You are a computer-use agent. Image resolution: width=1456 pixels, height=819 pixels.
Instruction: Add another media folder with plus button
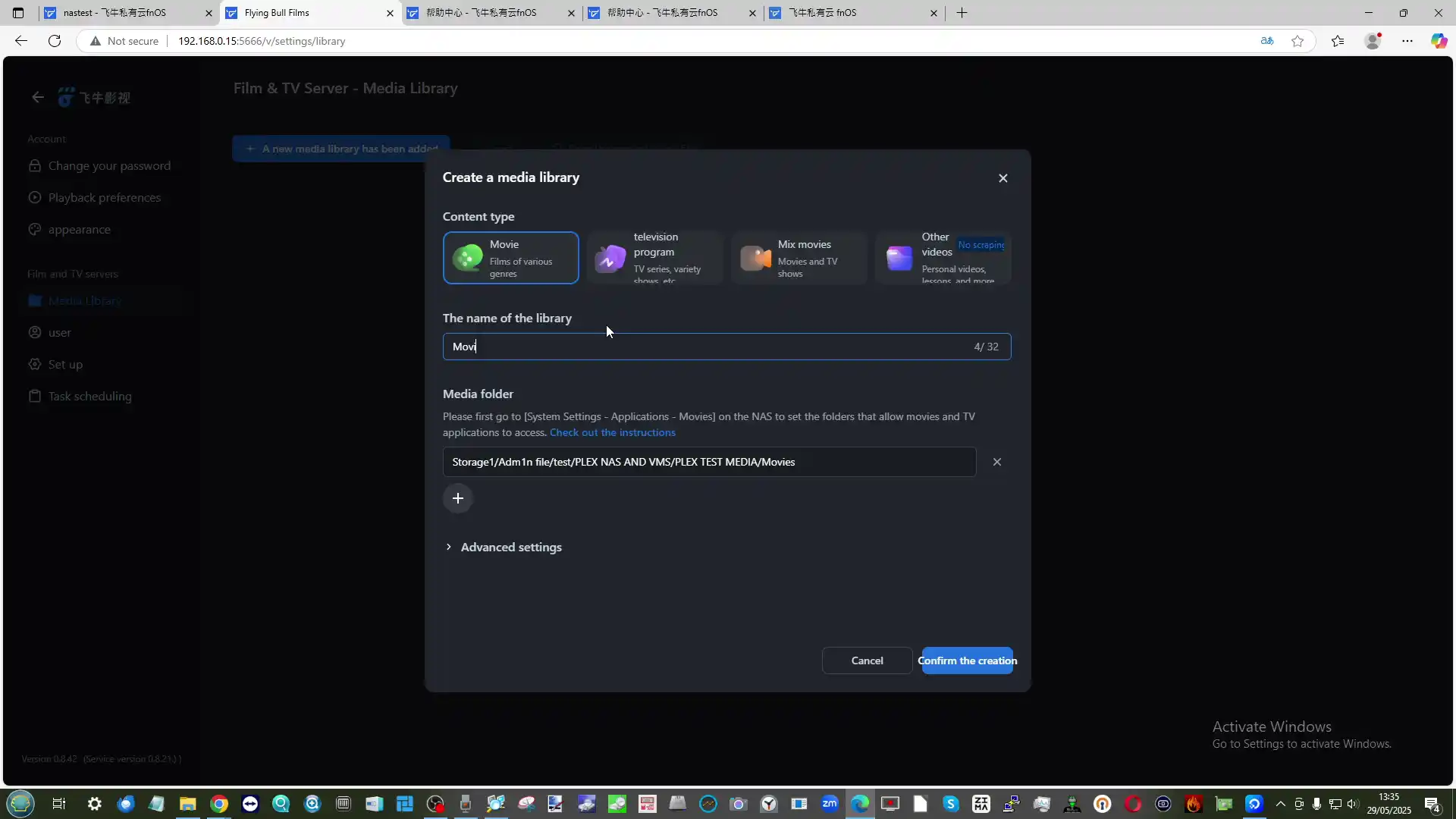pyautogui.click(x=457, y=498)
